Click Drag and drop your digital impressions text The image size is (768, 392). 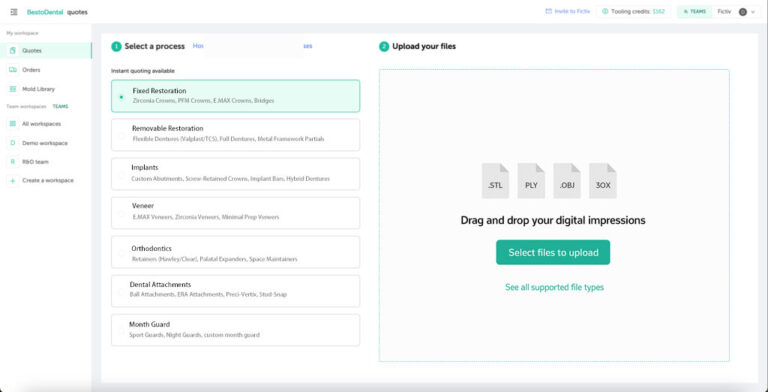pos(553,220)
